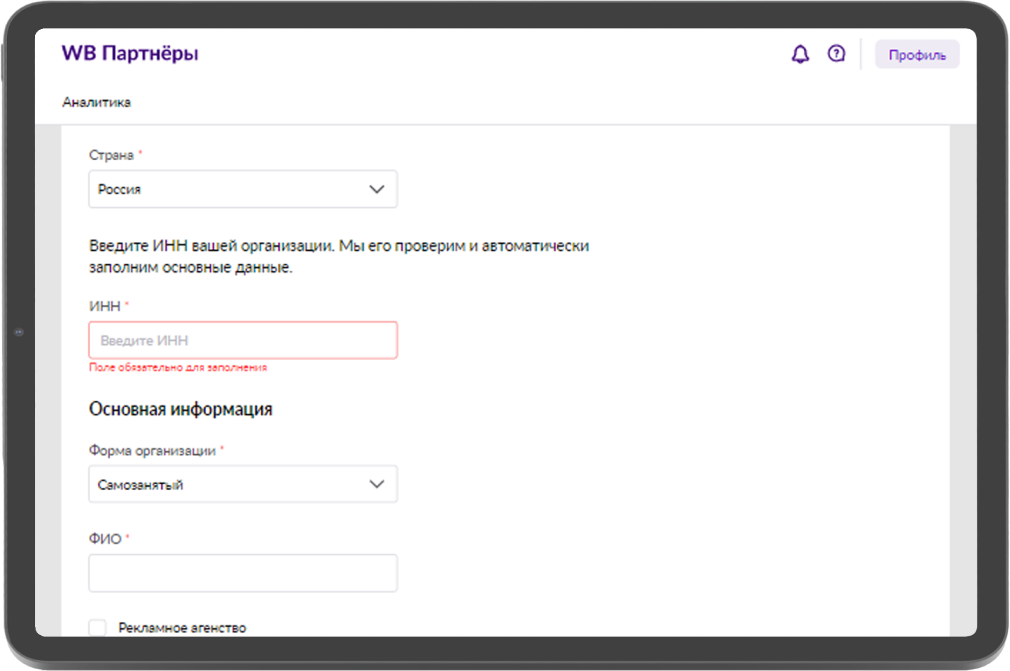Click into the empty ФИО text field
The width and height of the screenshot is (1010, 671).
coord(242,573)
